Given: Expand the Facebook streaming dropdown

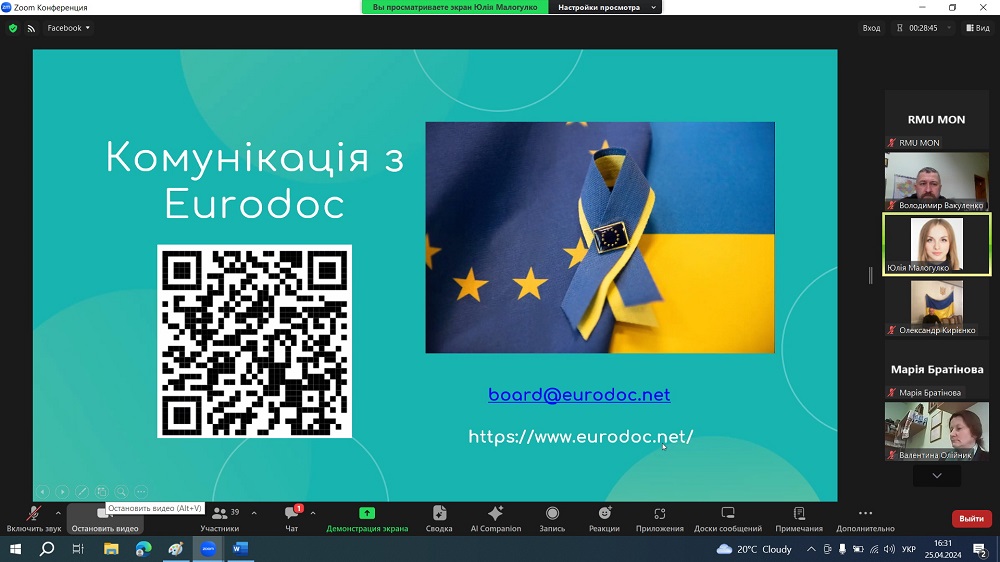Looking at the screenshot, I should (69, 28).
